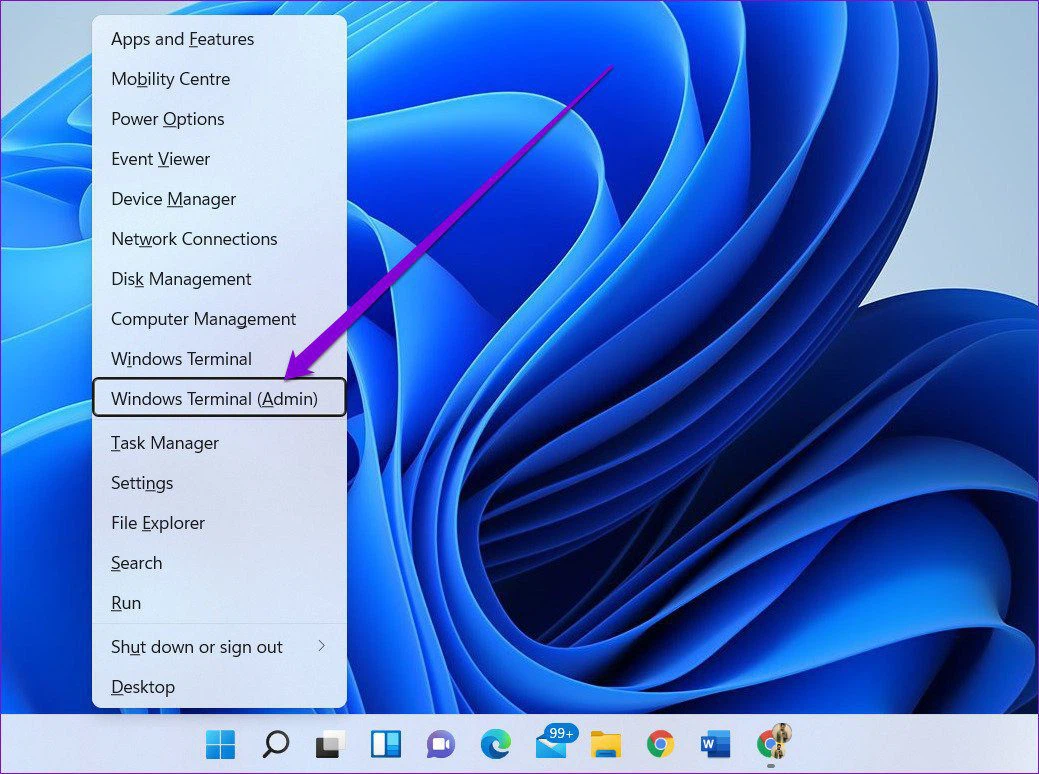Choose Task Manager in the context menu
This screenshot has height=774, width=1039.
click(165, 443)
